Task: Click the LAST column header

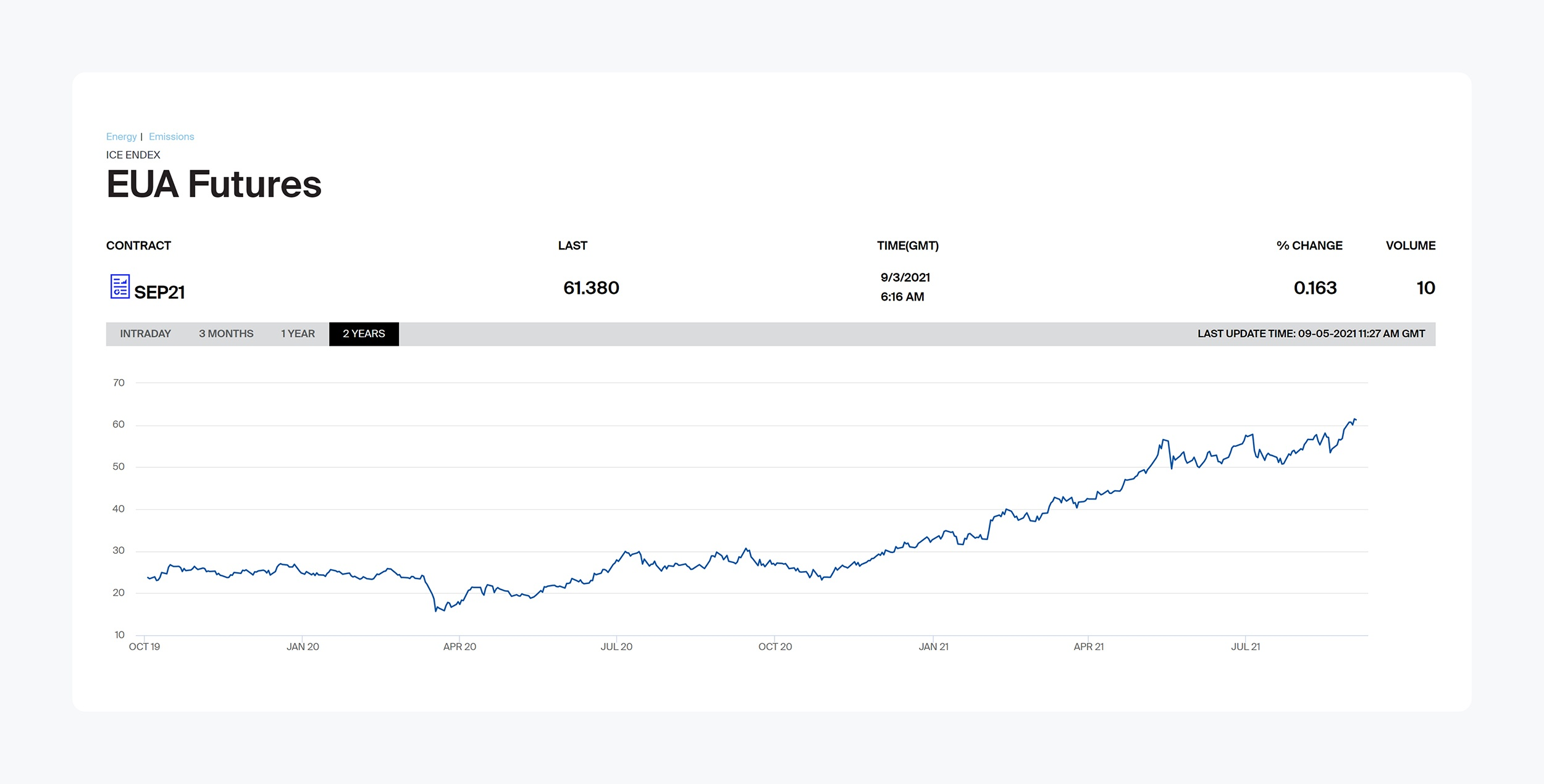Action: (573, 246)
